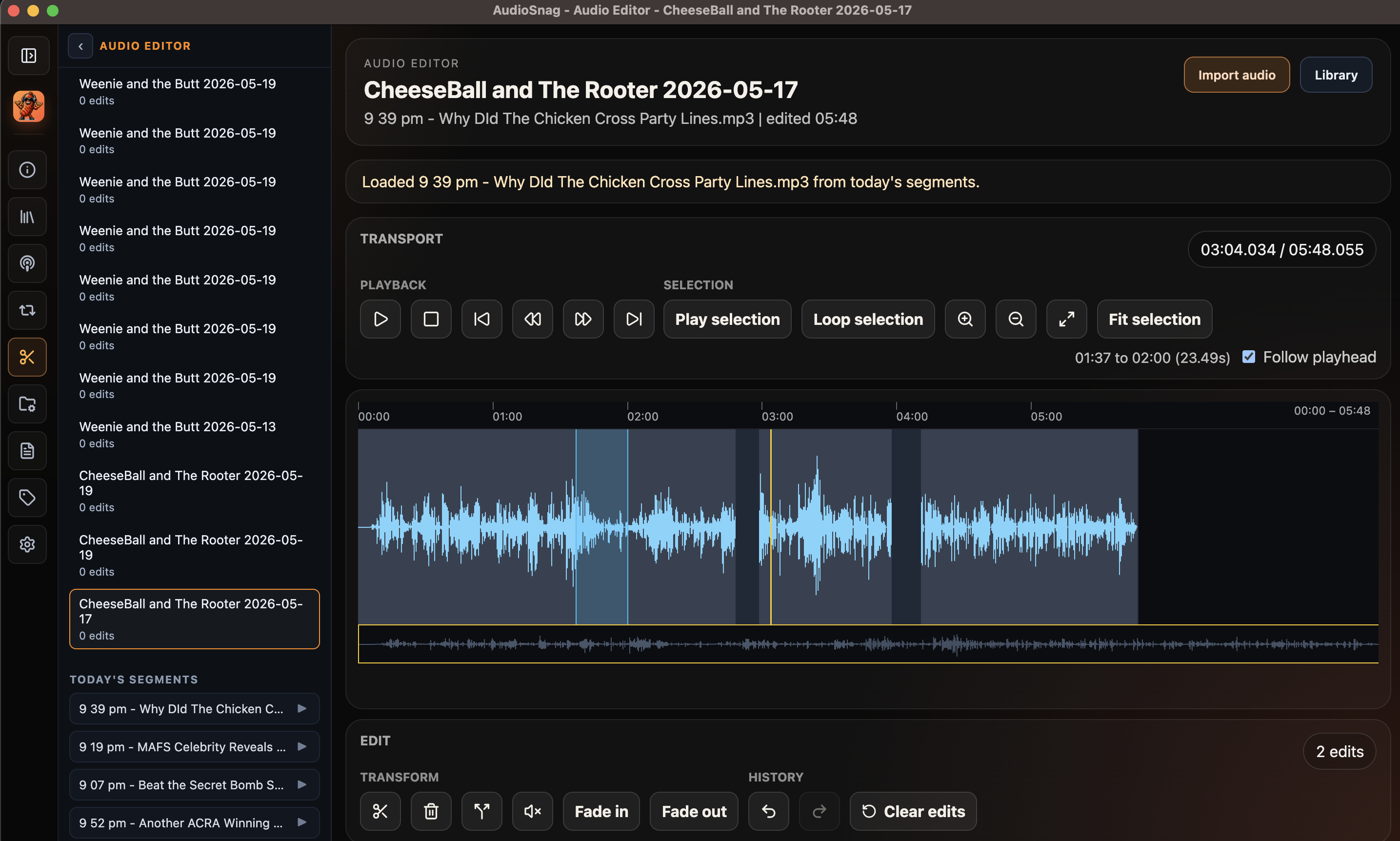Expand waveform to full view
Image resolution: width=1400 pixels, height=841 pixels.
pos(1067,319)
